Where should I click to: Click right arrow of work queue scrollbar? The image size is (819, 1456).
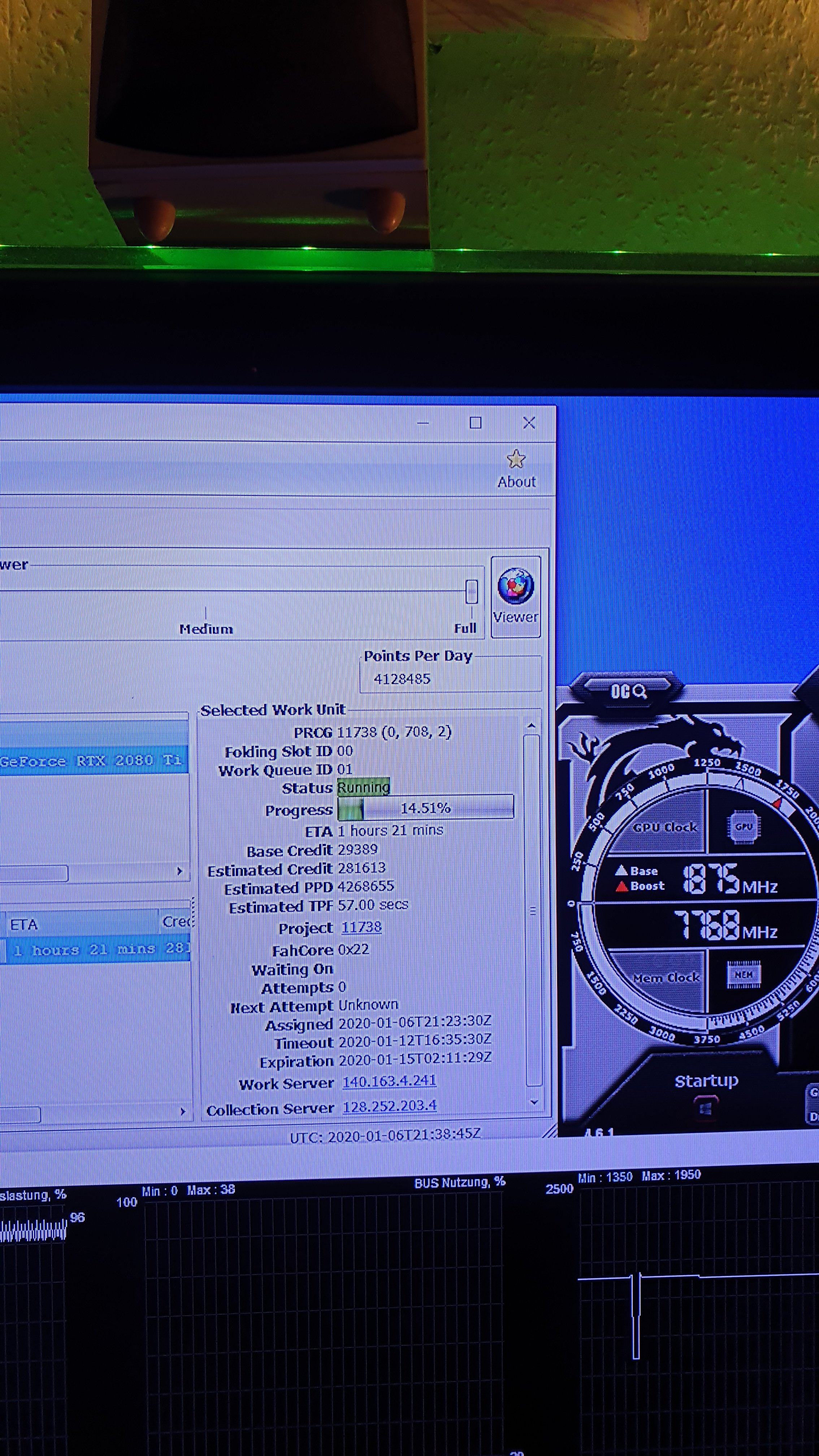pos(183,1111)
